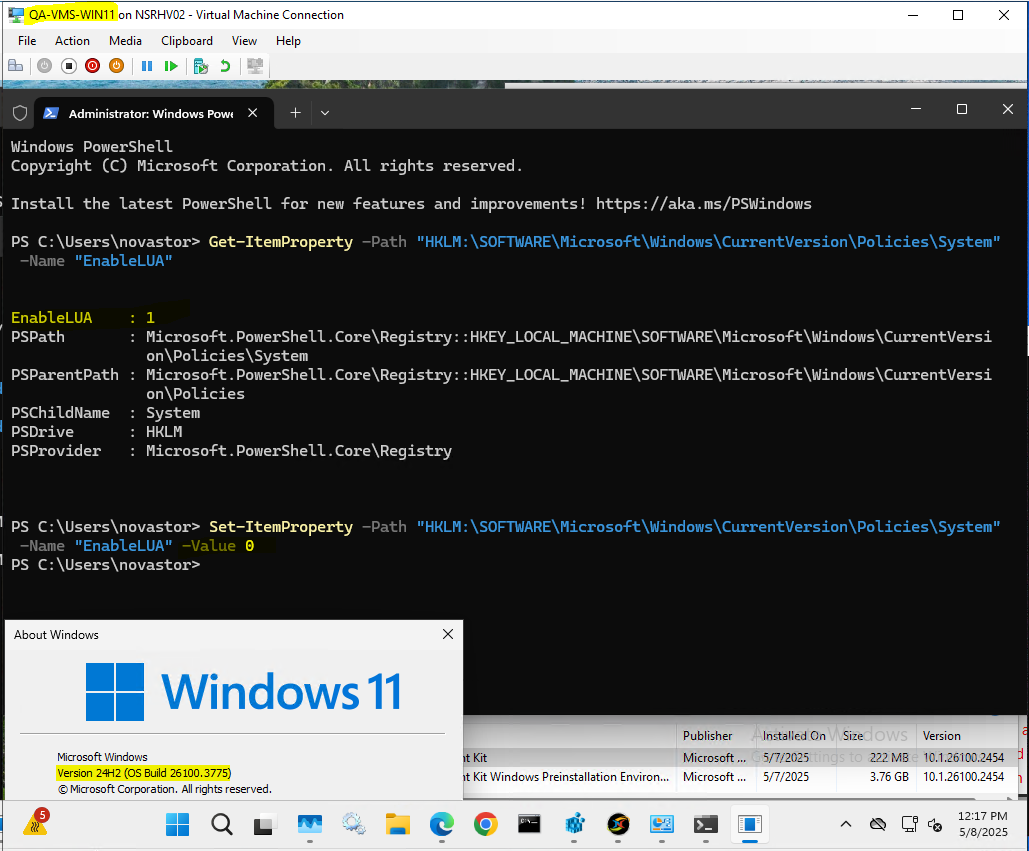Switch to the blue cubes Registry Editor icon
The image size is (1029, 851).
point(574,824)
